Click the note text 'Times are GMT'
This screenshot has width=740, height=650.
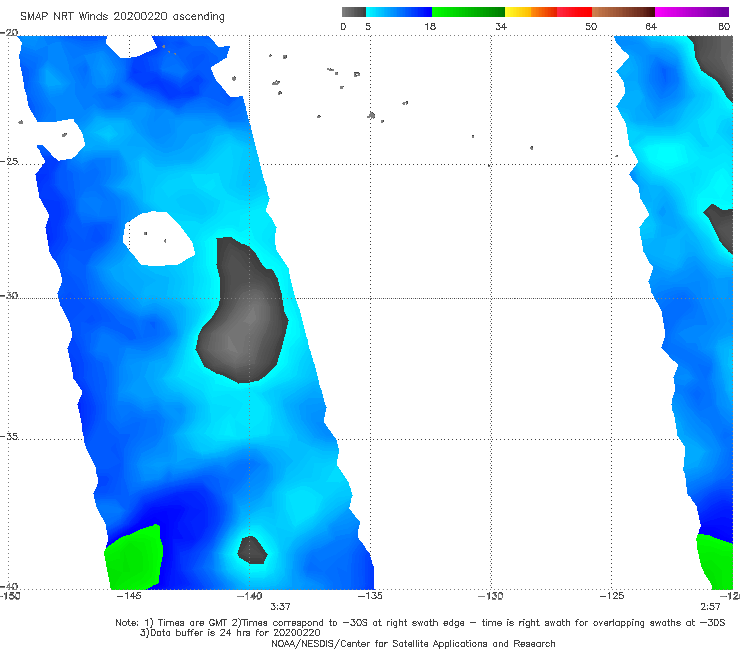tap(190, 623)
